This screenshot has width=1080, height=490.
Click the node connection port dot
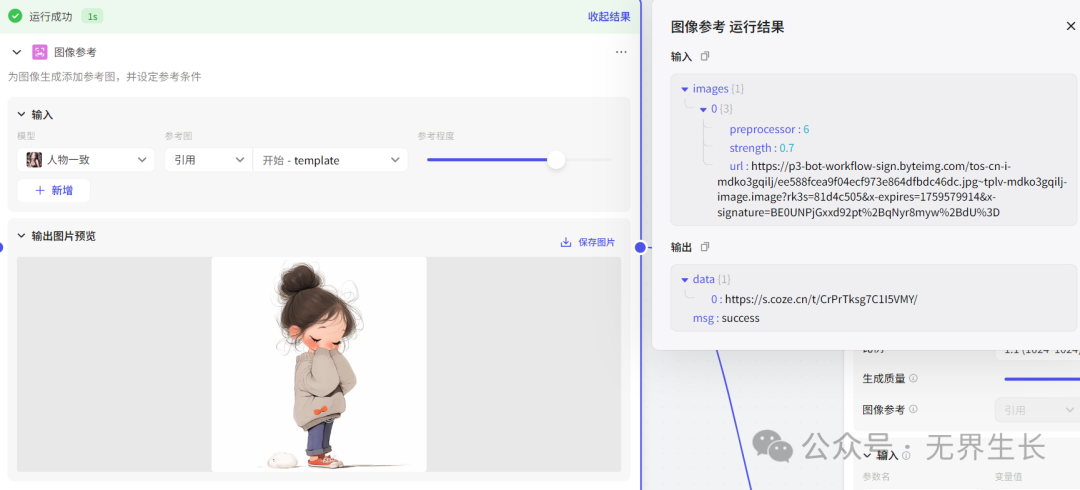coord(641,247)
